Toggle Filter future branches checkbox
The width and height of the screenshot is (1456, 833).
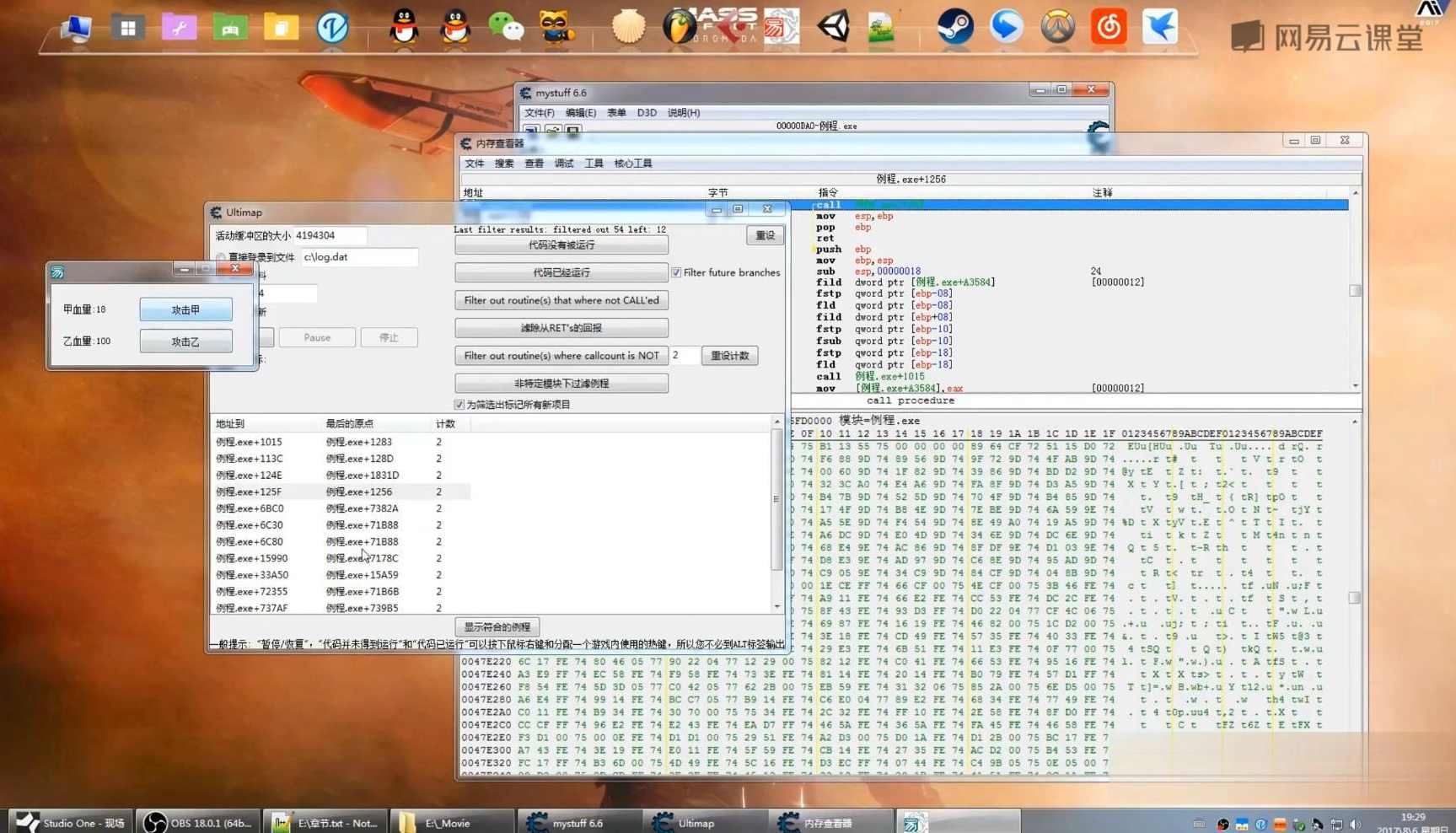(676, 272)
